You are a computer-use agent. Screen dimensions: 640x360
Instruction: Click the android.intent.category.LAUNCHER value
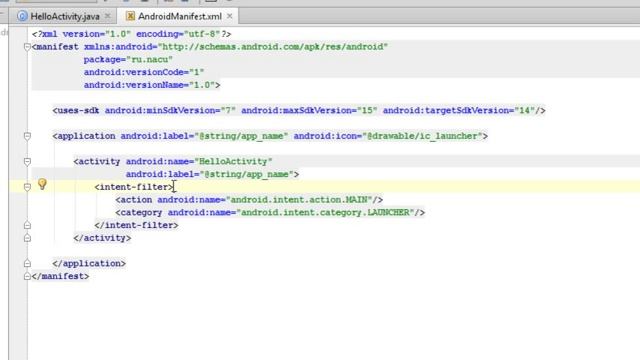(x=325, y=213)
